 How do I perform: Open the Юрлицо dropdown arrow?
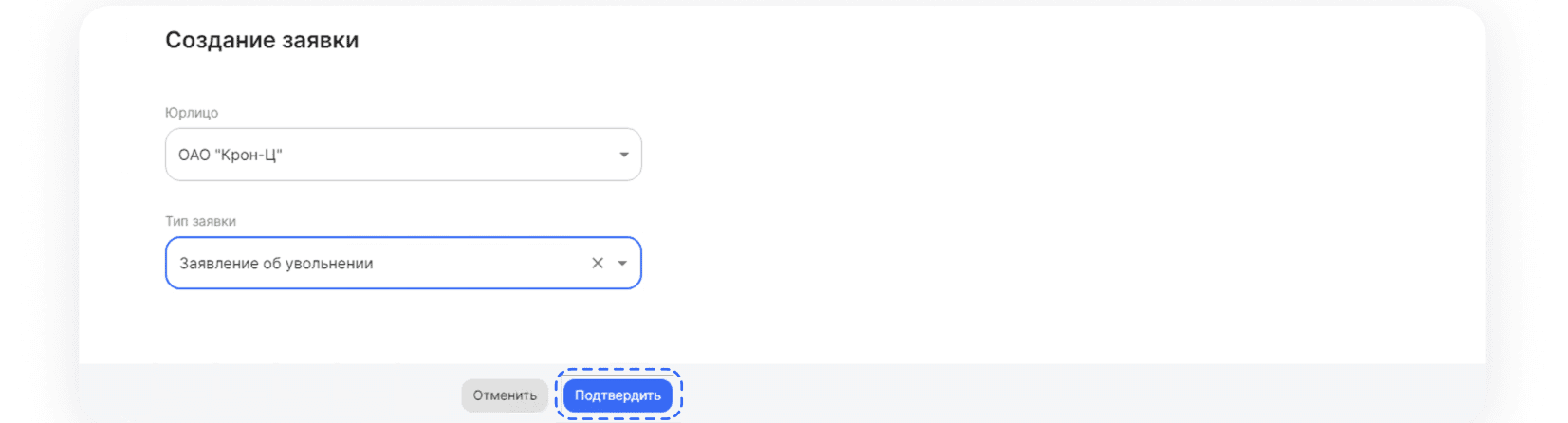point(624,155)
